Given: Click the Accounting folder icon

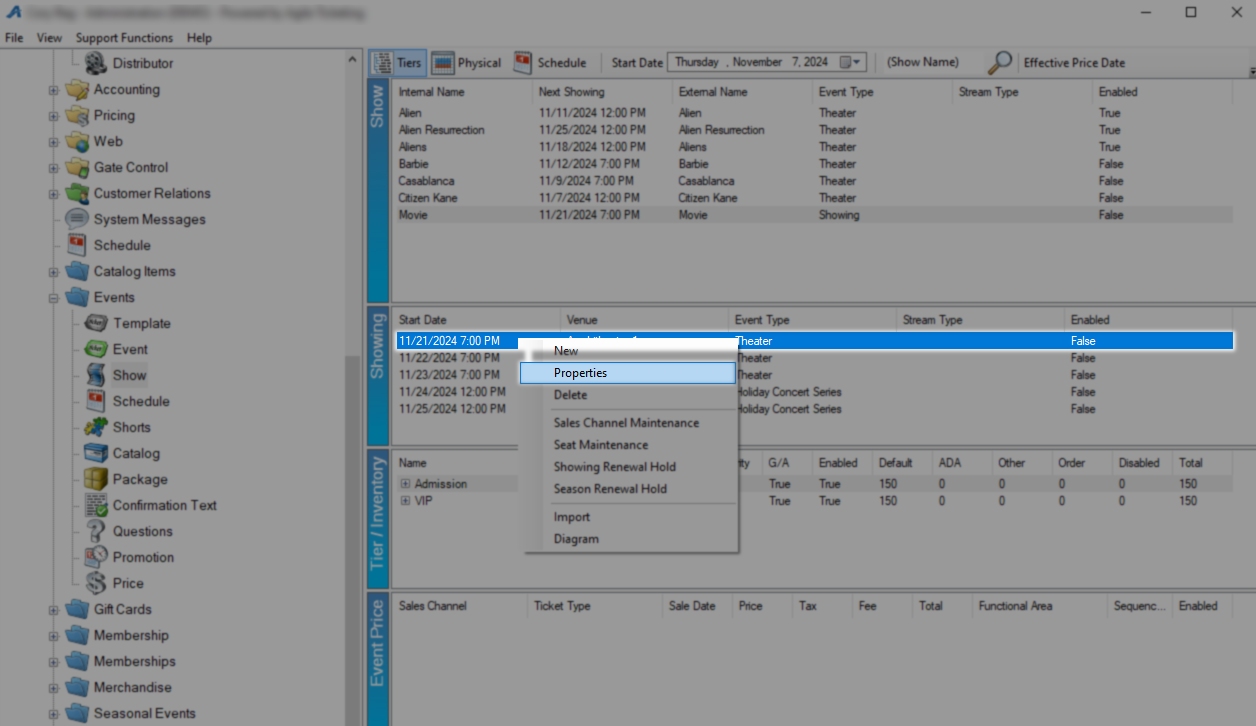Looking at the screenshot, I should tap(77, 90).
